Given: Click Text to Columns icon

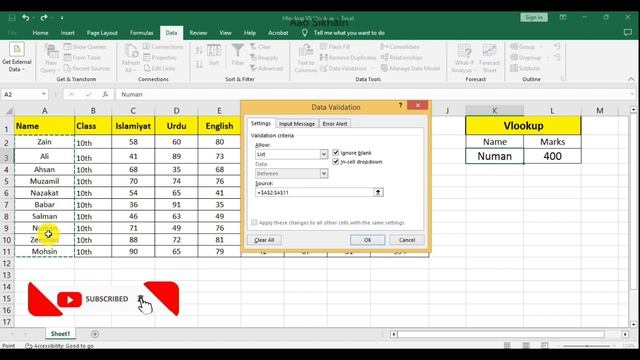Looking at the screenshot, I should point(306,58).
